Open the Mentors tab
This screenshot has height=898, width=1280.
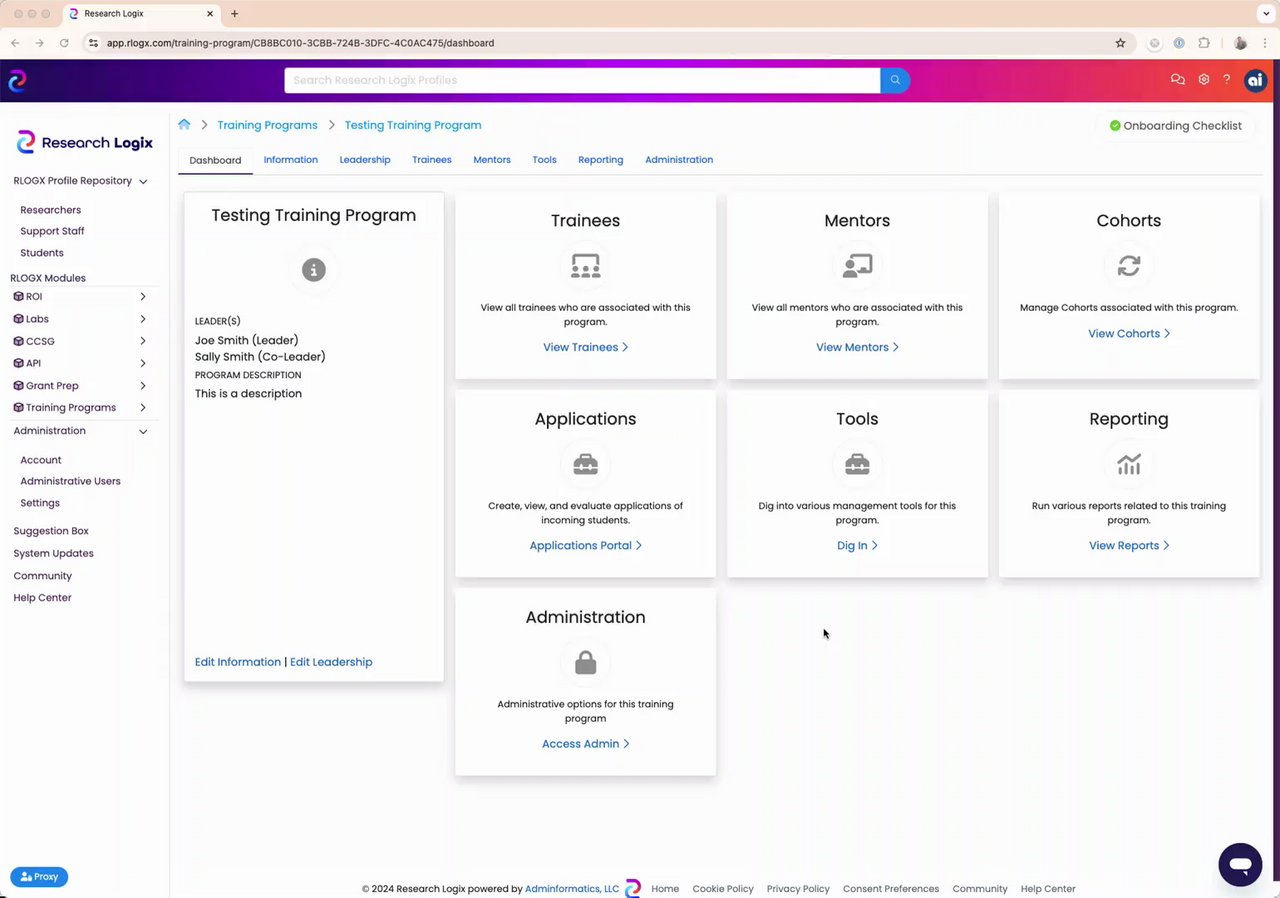(492, 160)
